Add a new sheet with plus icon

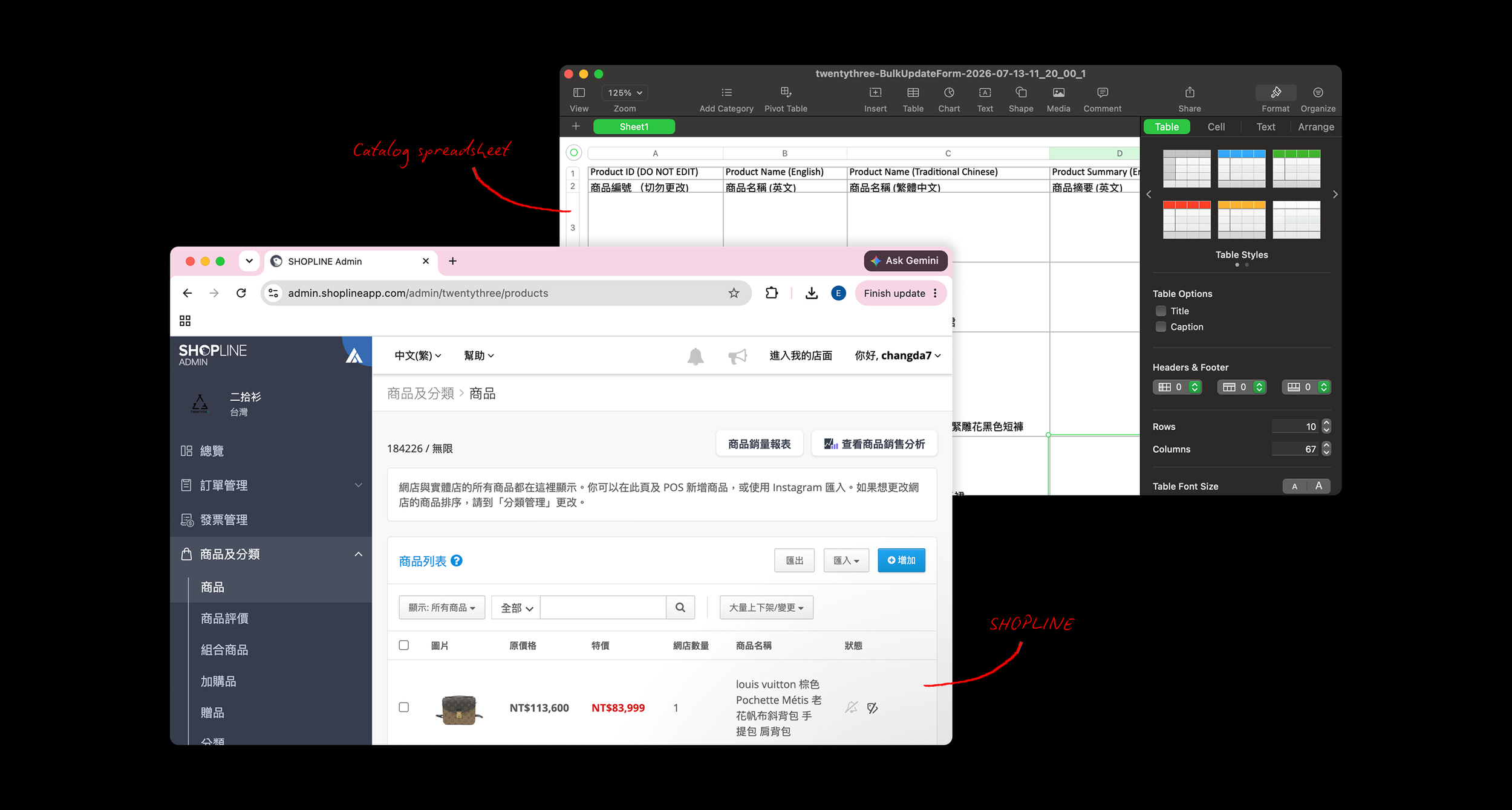point(576,126)
